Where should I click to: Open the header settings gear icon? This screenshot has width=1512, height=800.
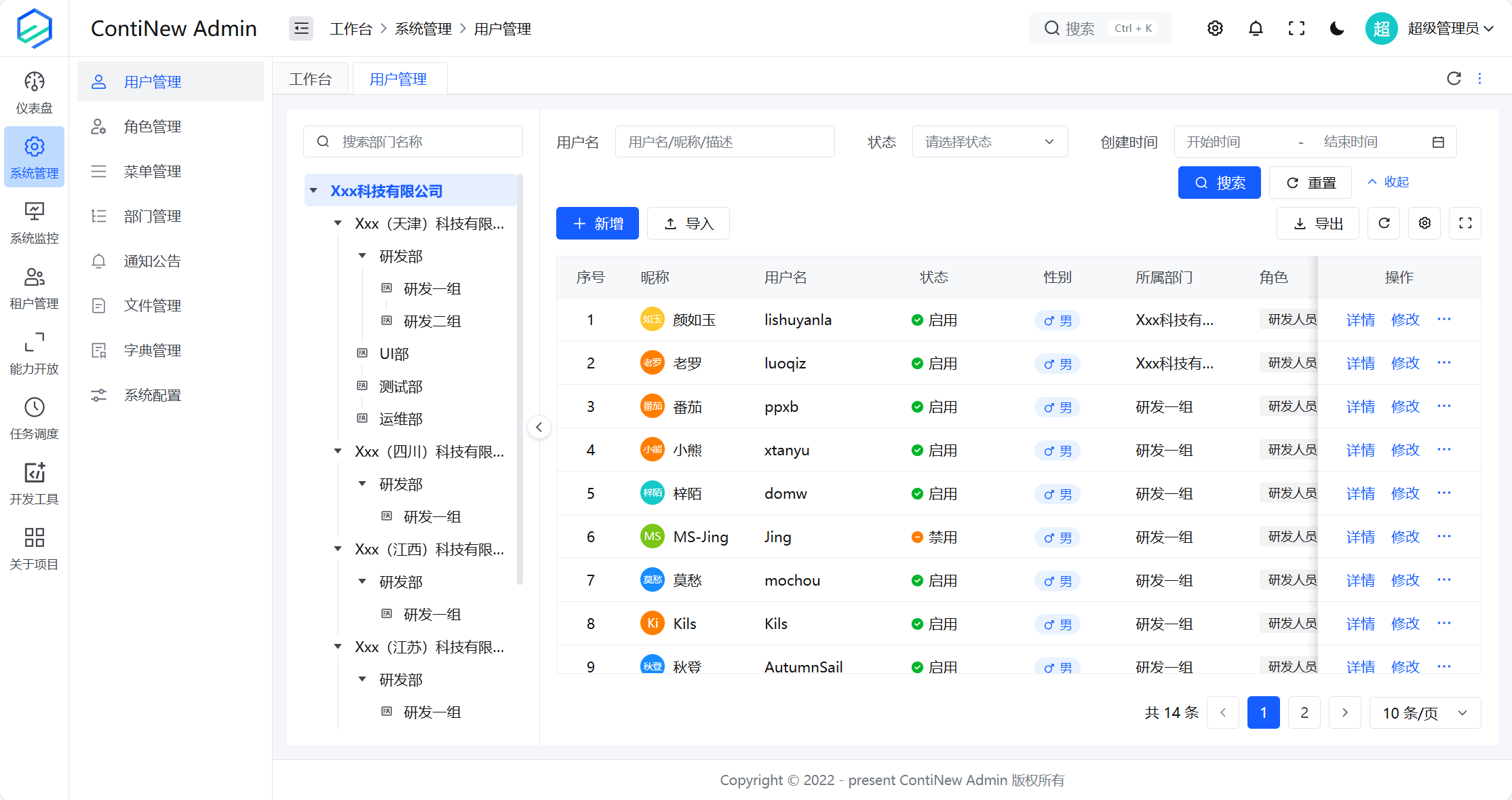pos(1215,28)
